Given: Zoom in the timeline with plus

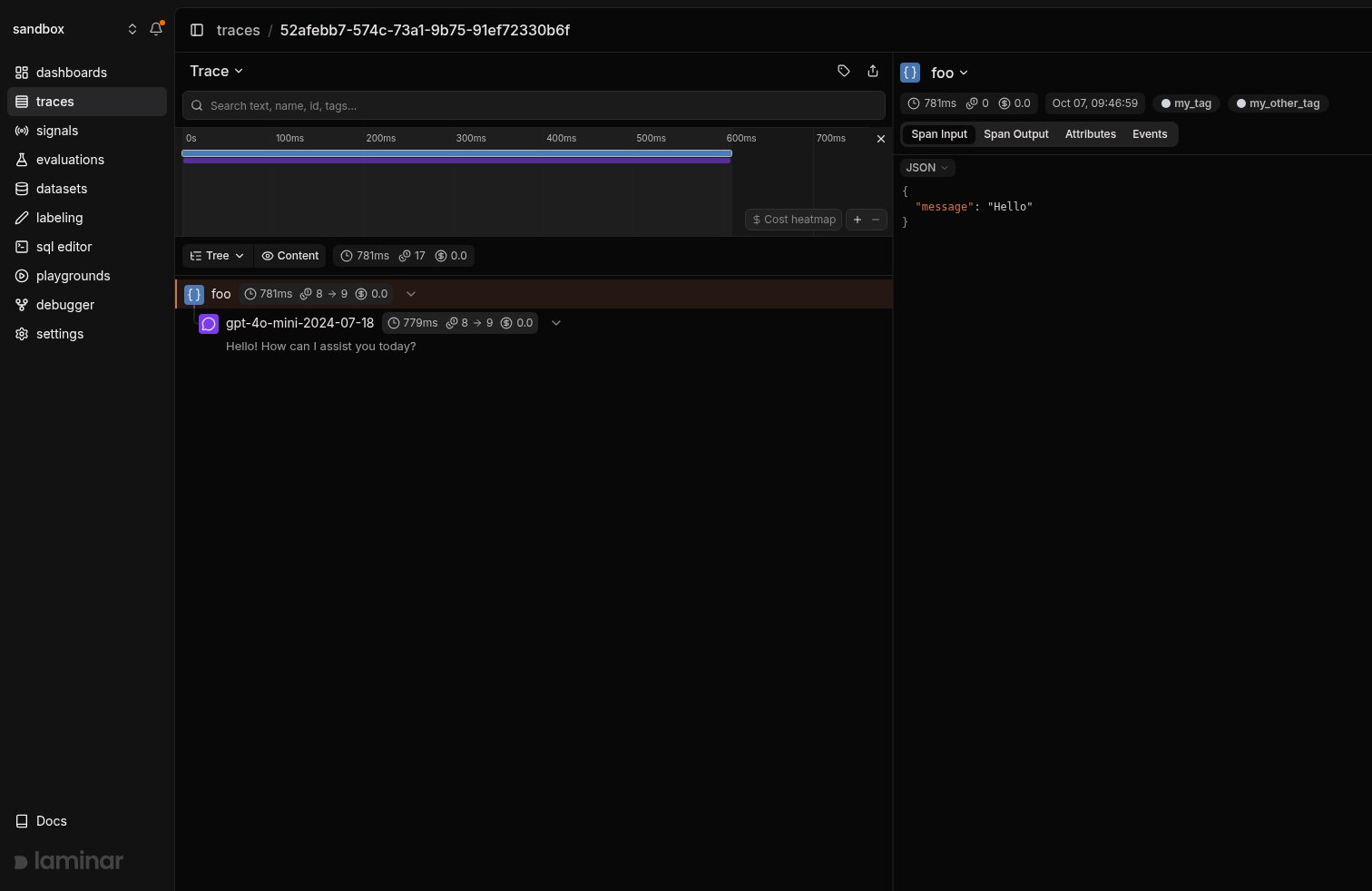Looking at the screenshot, I should [x=857, y=220].
